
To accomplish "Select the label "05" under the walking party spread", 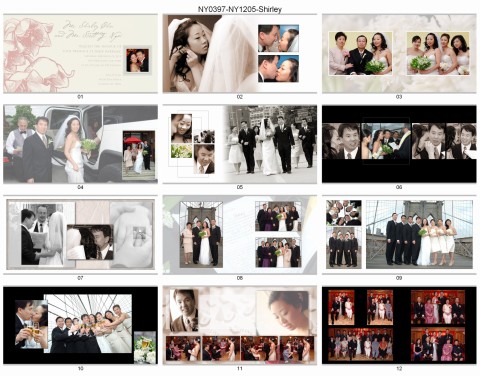I will 240,187.
